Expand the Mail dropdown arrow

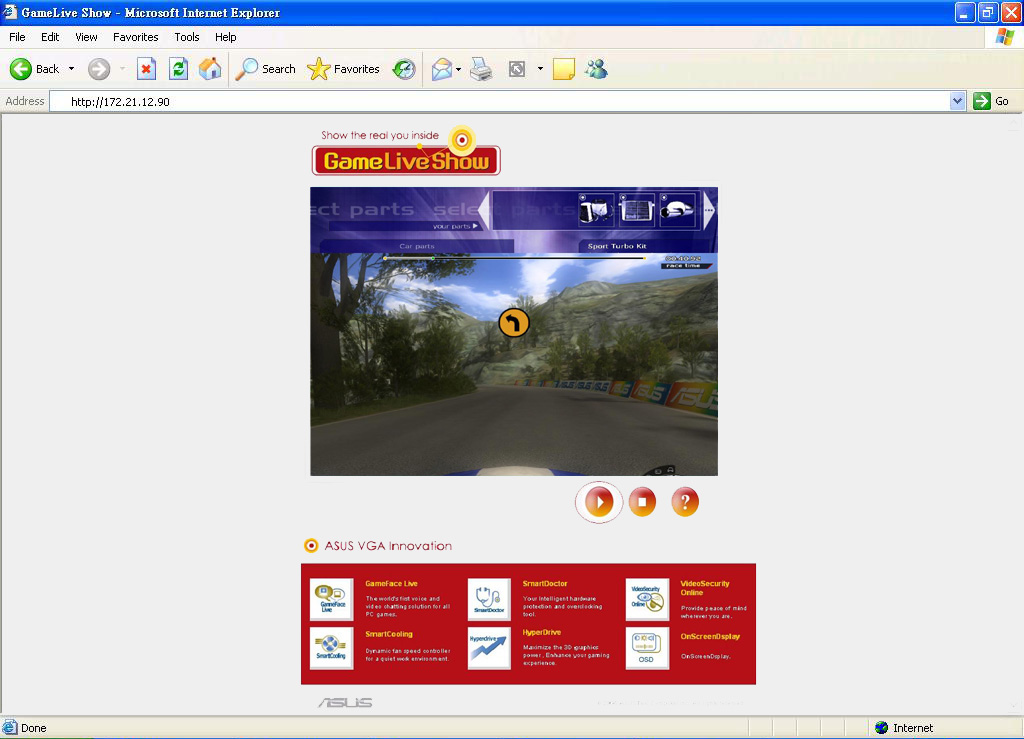point(458,69)
